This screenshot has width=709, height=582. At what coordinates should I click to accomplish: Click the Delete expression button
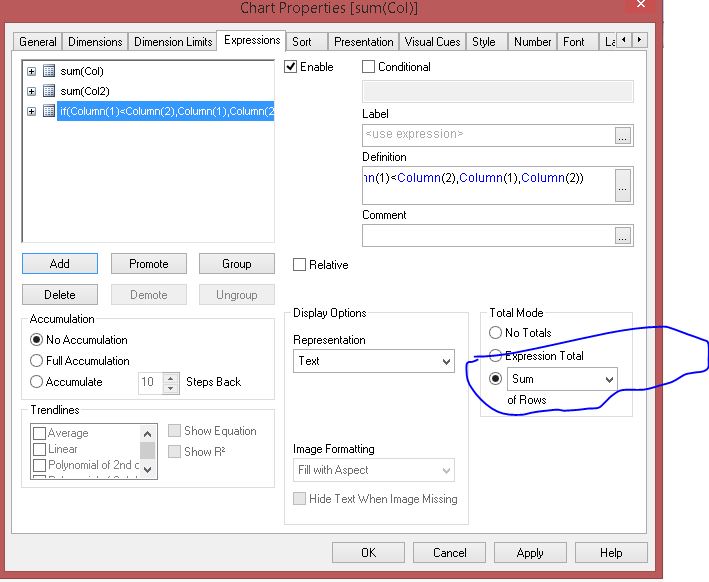pyautogui.click(x=60, y=295)
